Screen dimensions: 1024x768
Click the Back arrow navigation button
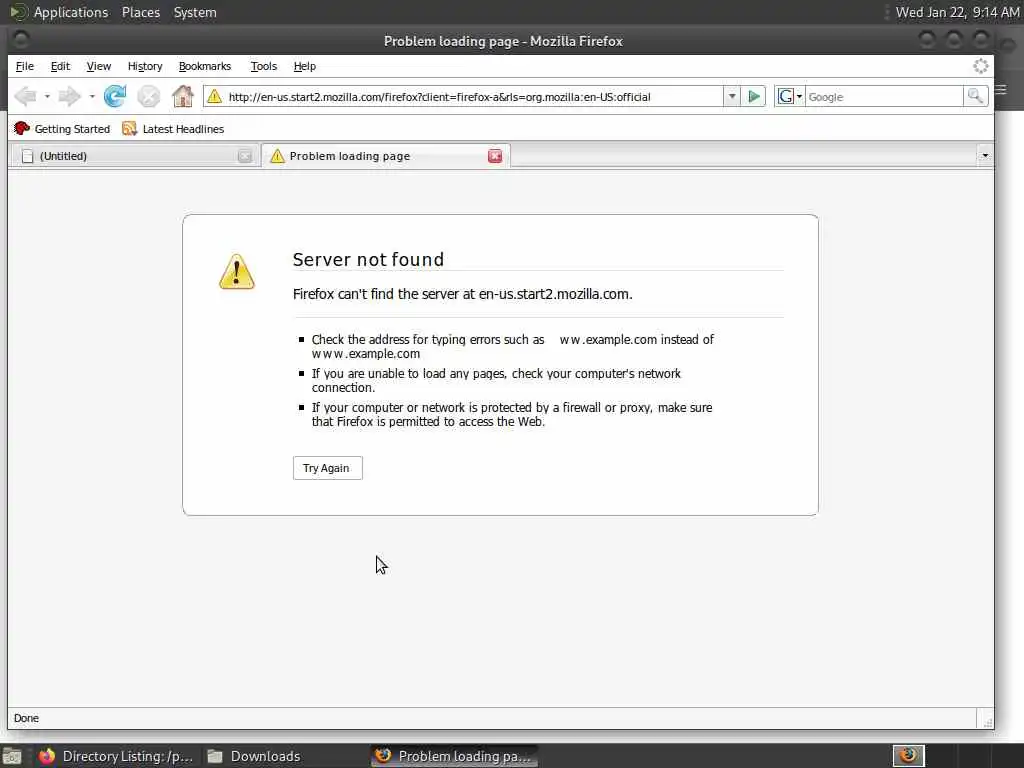pyautogui.click(x=25, y=97)
